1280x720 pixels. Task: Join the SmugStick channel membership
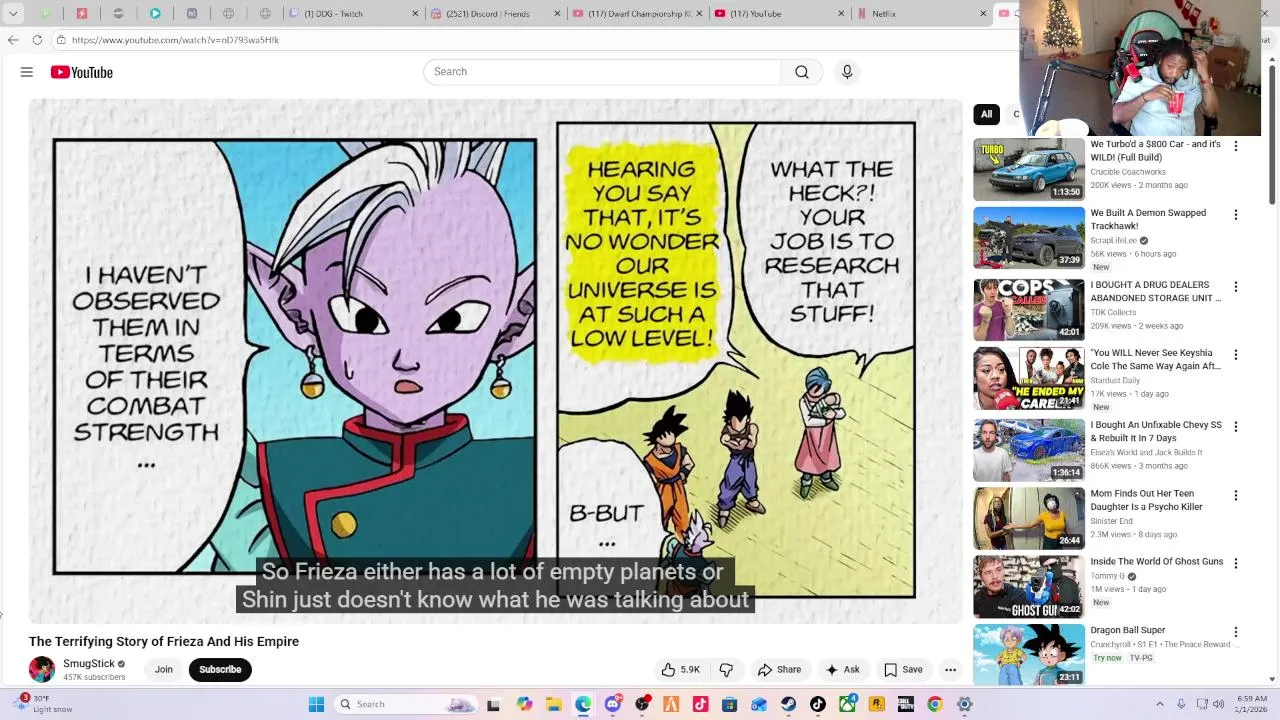(x=164, y=670)
